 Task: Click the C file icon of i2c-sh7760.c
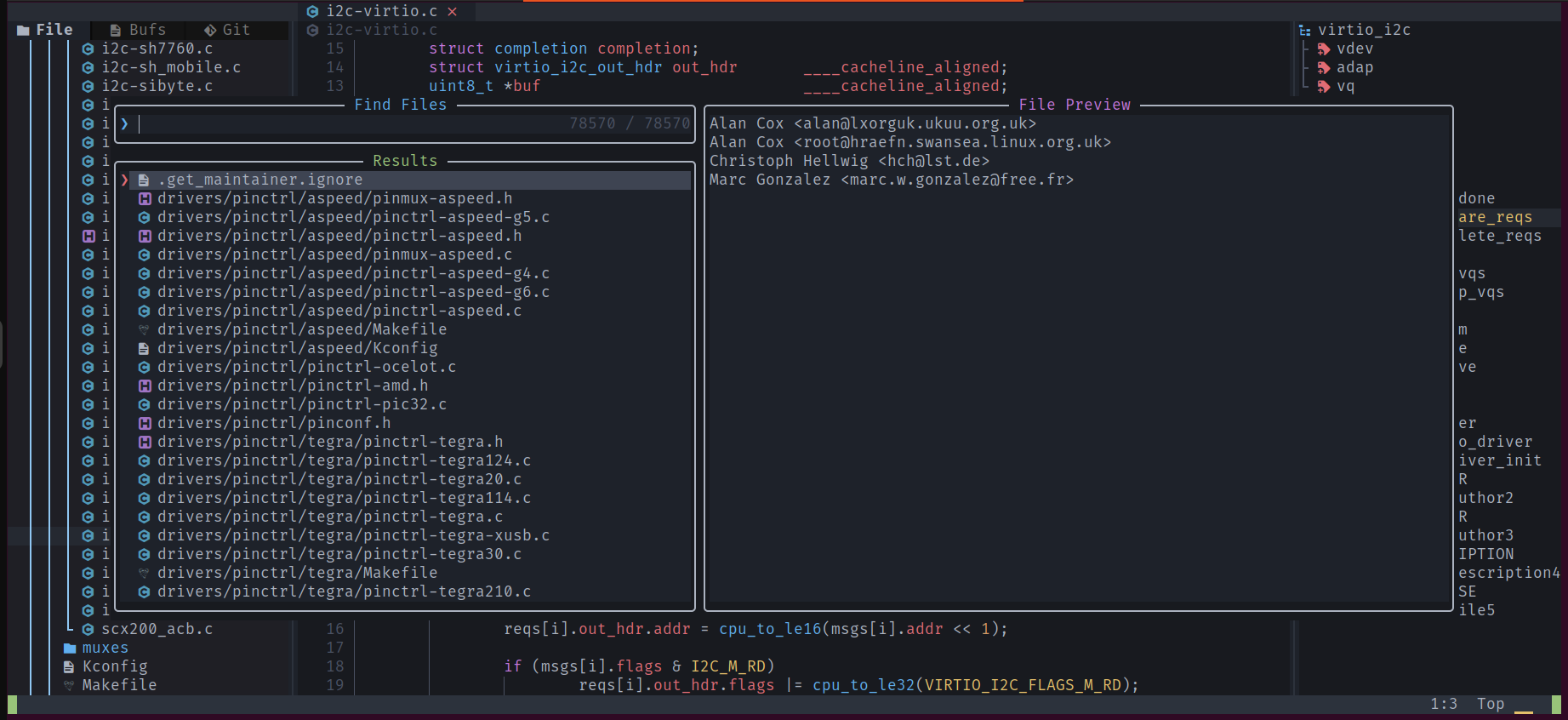point(88,49)
